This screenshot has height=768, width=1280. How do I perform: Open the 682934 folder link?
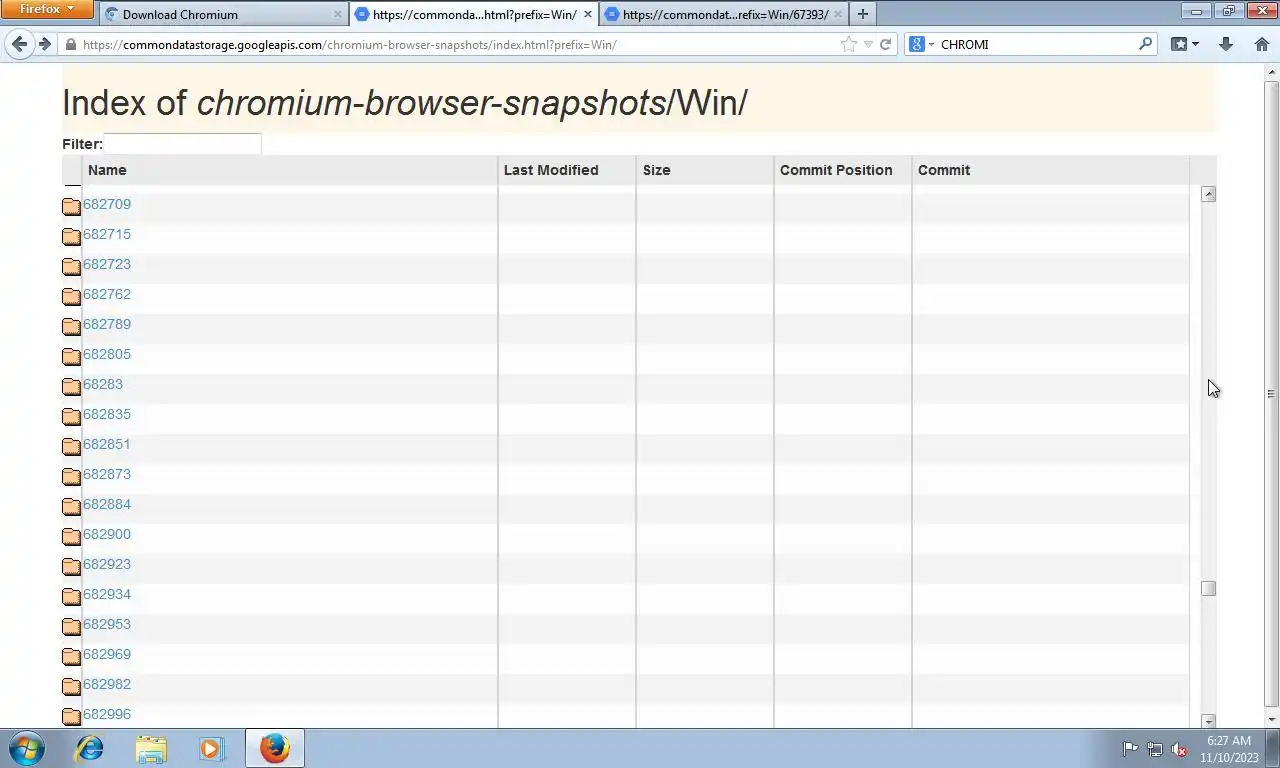(x=107, y=594)
